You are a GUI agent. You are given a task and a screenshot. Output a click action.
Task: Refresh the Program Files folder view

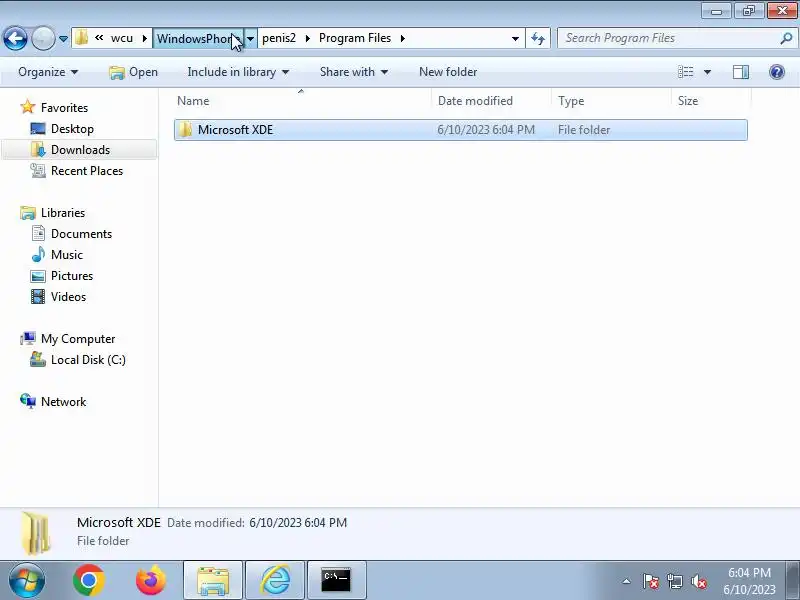(x=538, y=38)
